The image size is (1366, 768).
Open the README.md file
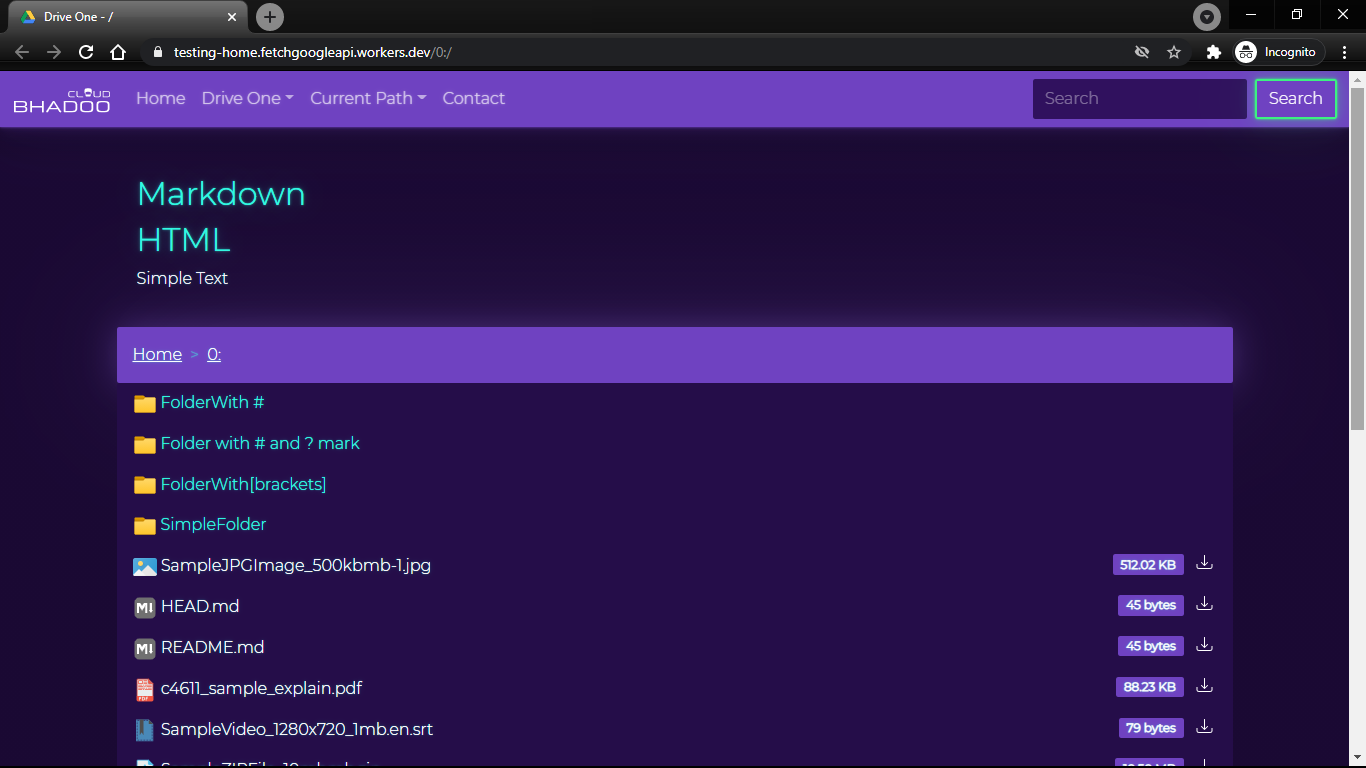tap(212, 647)
